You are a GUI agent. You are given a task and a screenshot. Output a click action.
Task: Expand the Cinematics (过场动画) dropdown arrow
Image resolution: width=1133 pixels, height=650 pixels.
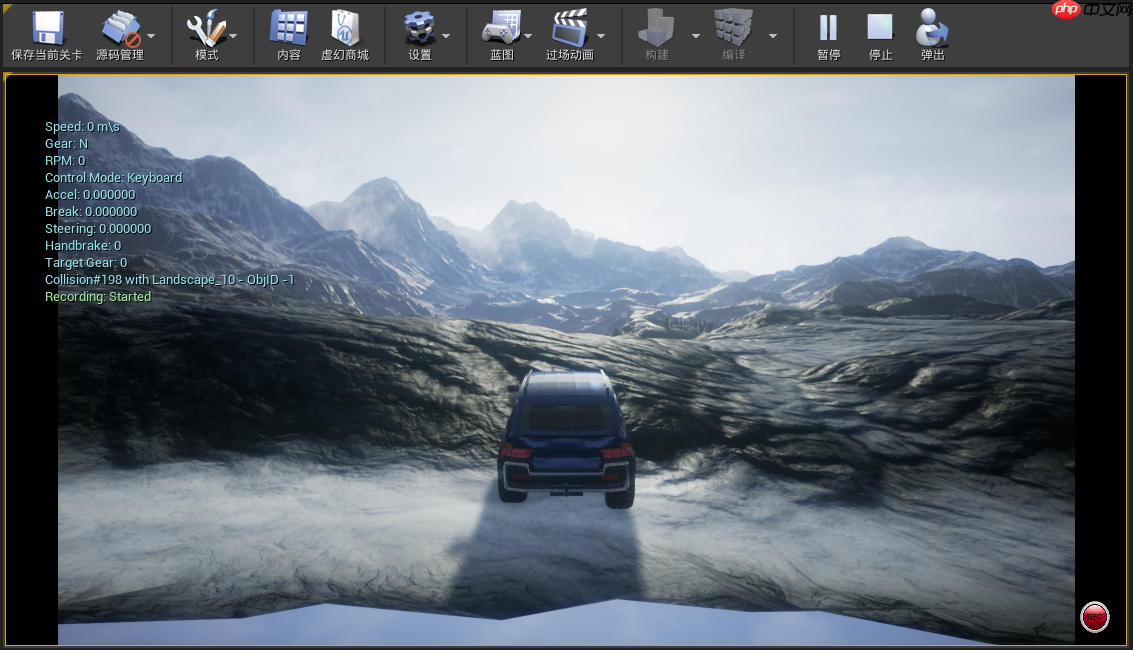601,36
